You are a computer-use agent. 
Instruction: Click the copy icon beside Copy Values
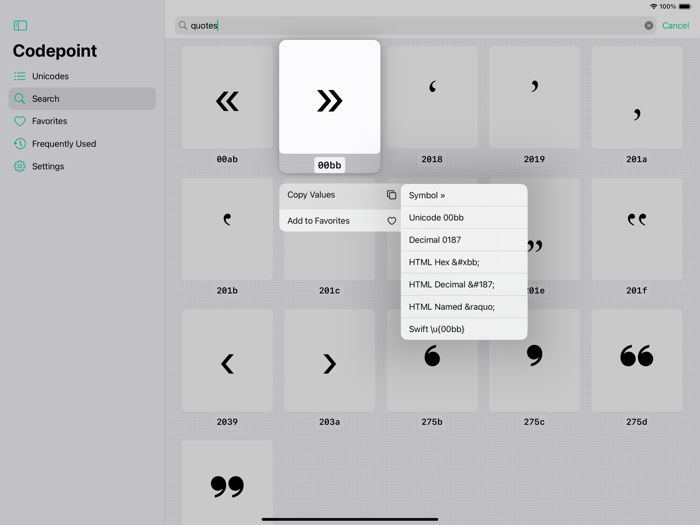click(x=392, y=195)
